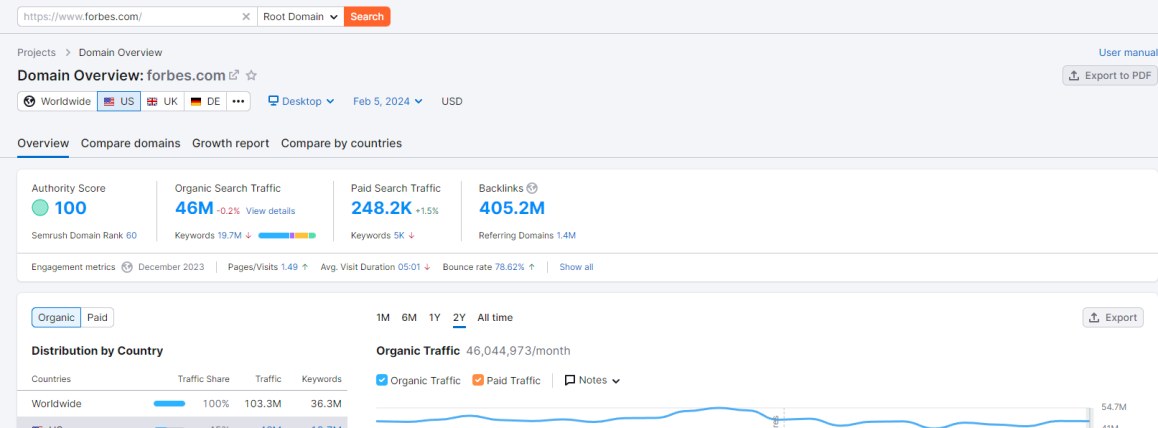Viewport: 1158px width, 428px height.
Task: Click Referring Domains 1.4M value
Action: (566, 235)
